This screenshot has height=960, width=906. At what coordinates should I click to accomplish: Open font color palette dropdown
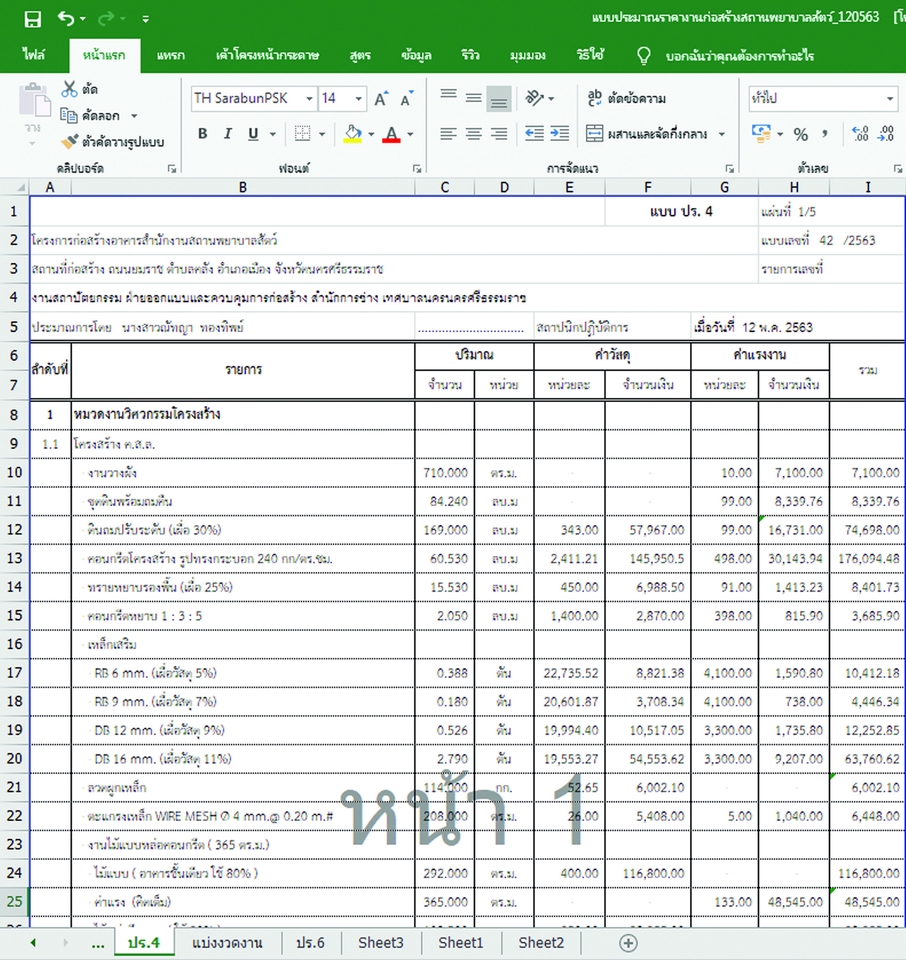coord(410,134)
